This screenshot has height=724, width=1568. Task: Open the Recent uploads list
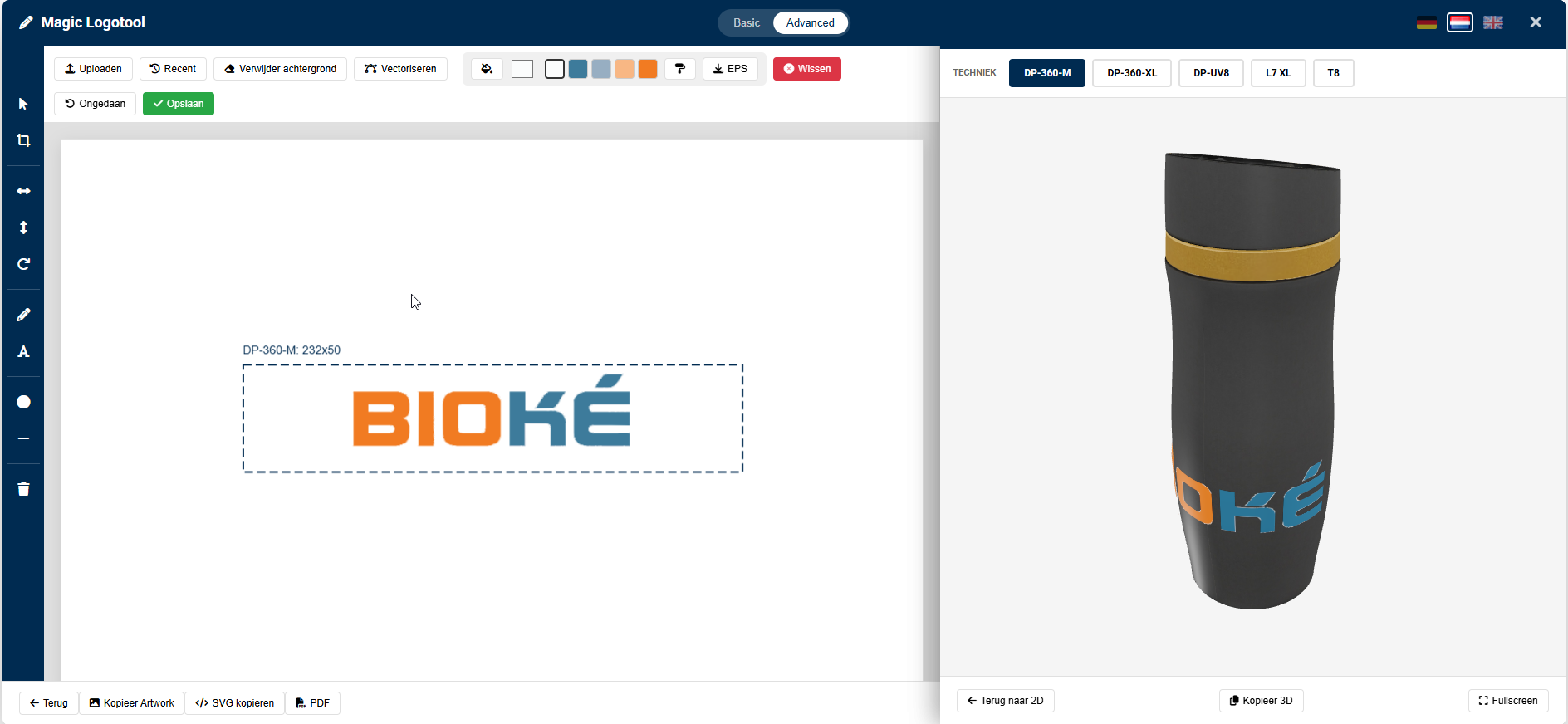pos(173,69)
